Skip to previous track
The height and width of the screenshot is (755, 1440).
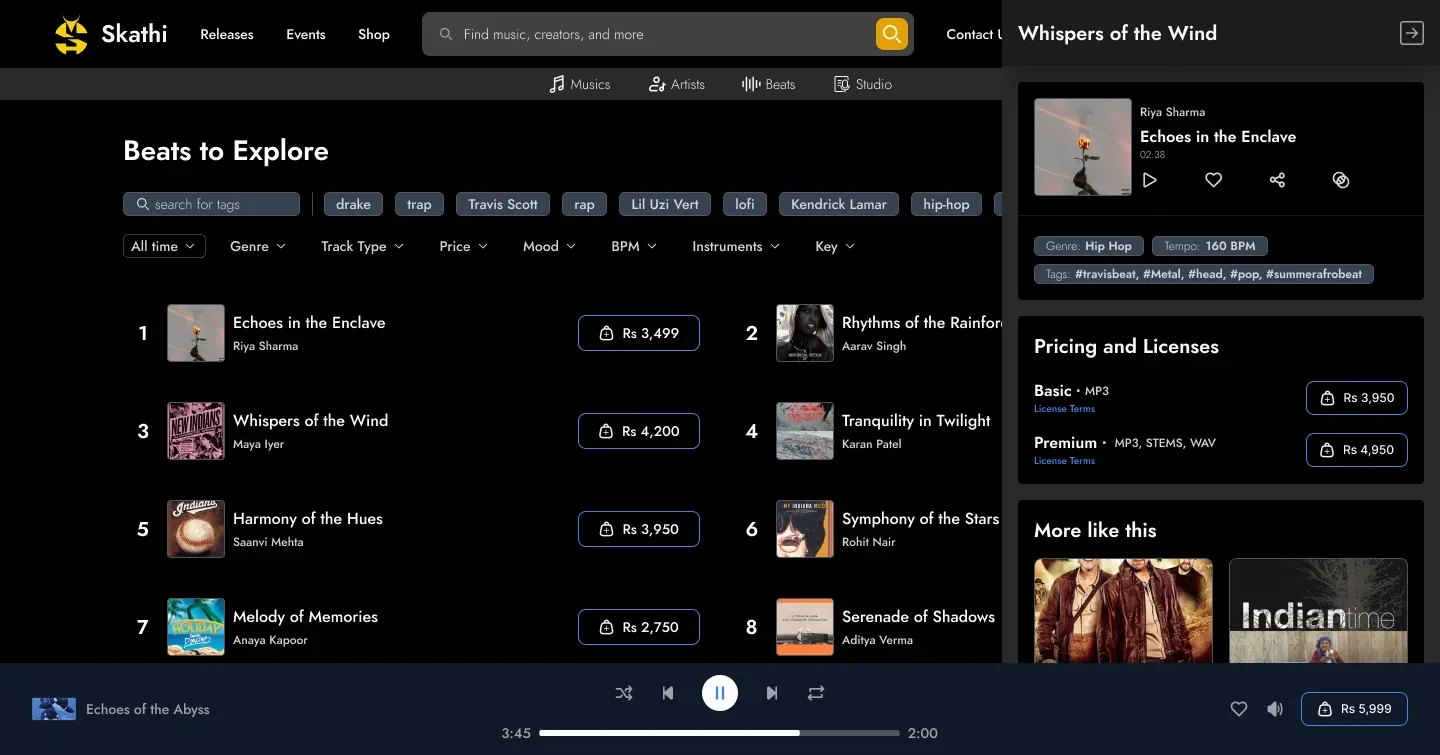[668, 693]
